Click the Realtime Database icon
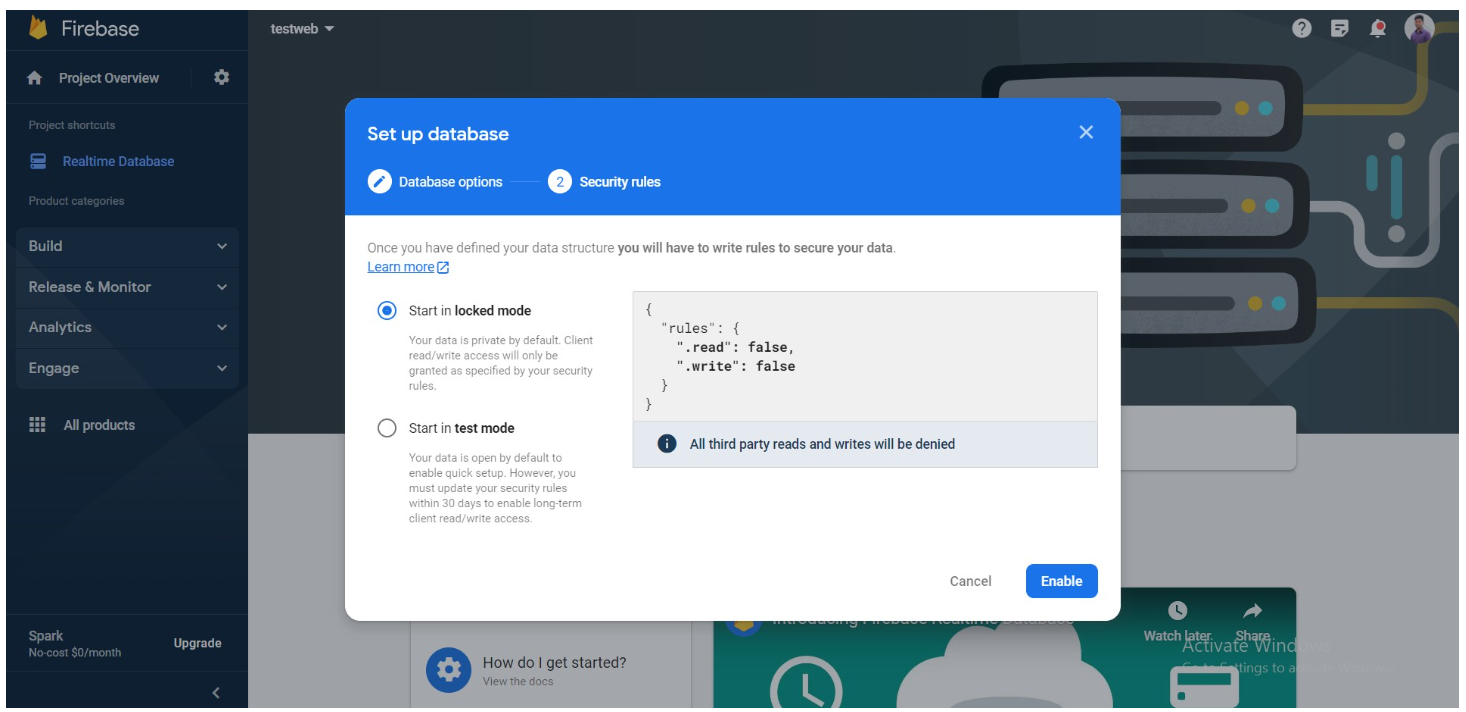Image resolution: width=1466 pixels, height=712 pixels. click(x=39, y=161)
